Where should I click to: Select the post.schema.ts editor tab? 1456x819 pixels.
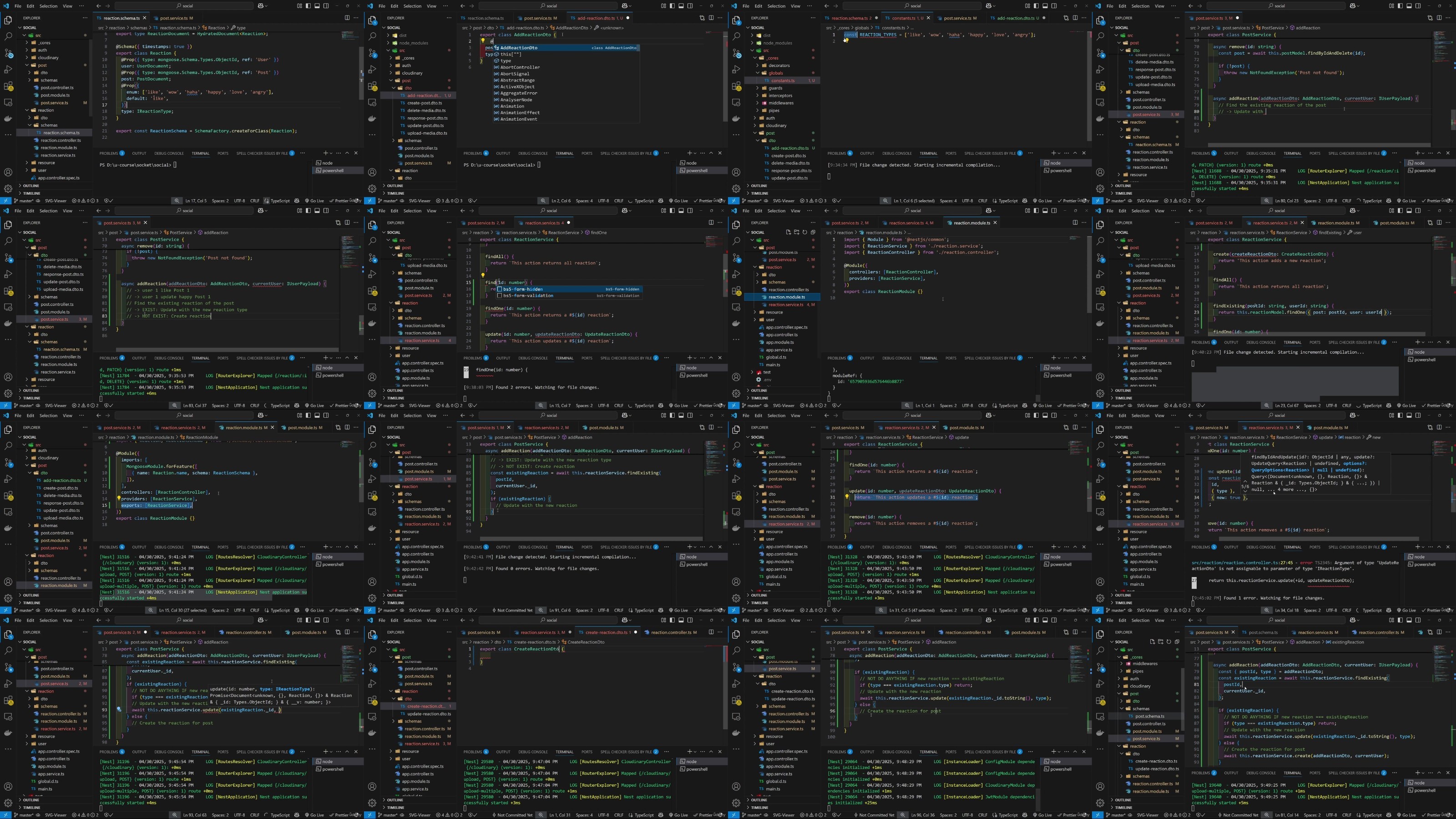click(x=1263, y=632)
